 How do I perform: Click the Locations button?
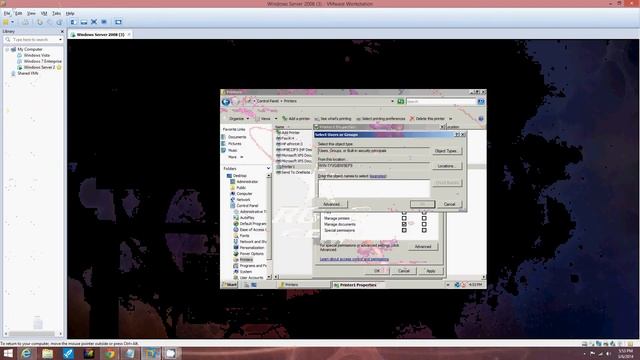(x=446, y=166)
